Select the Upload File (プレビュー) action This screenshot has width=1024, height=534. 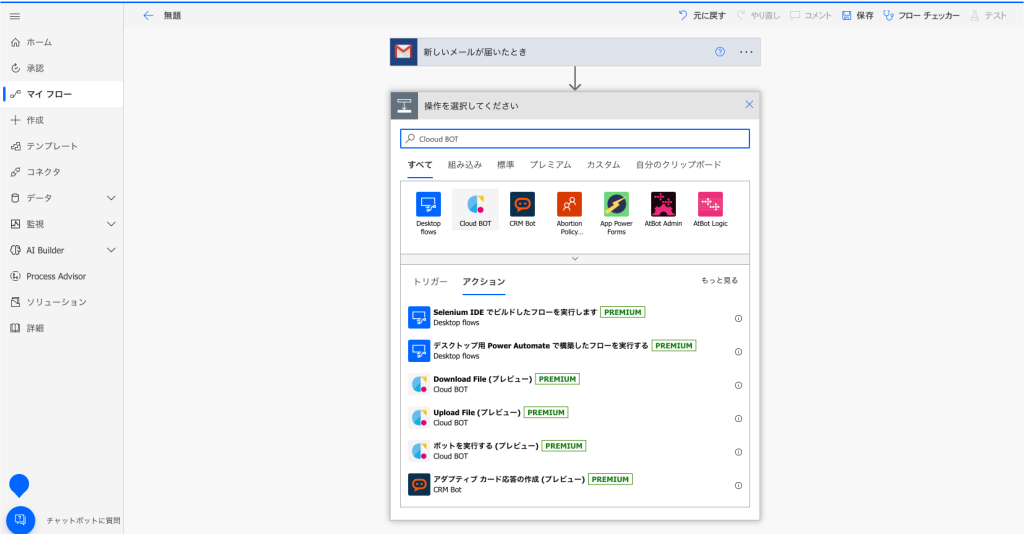[x=575, y=418]
